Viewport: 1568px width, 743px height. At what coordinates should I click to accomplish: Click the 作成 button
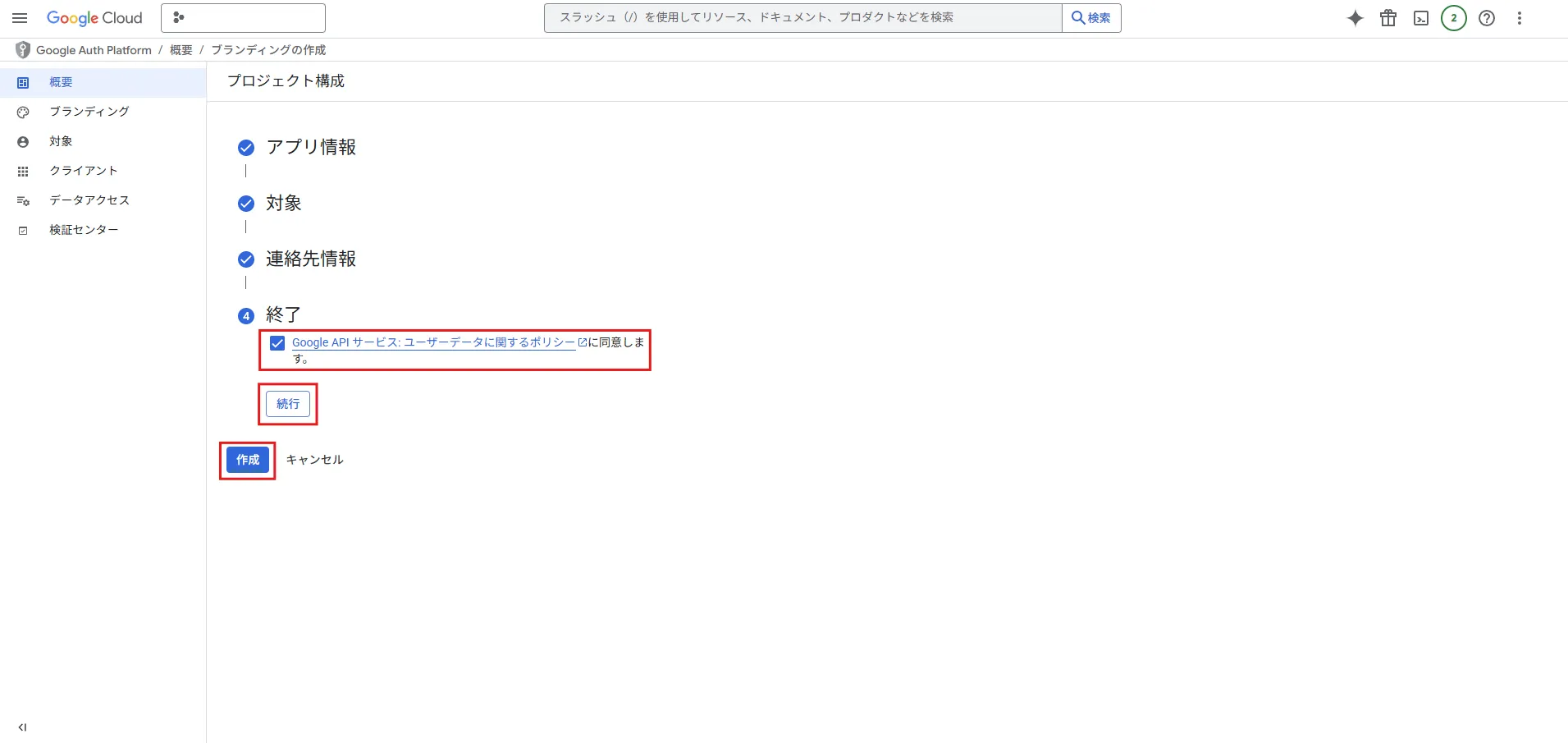click(248, 460)
